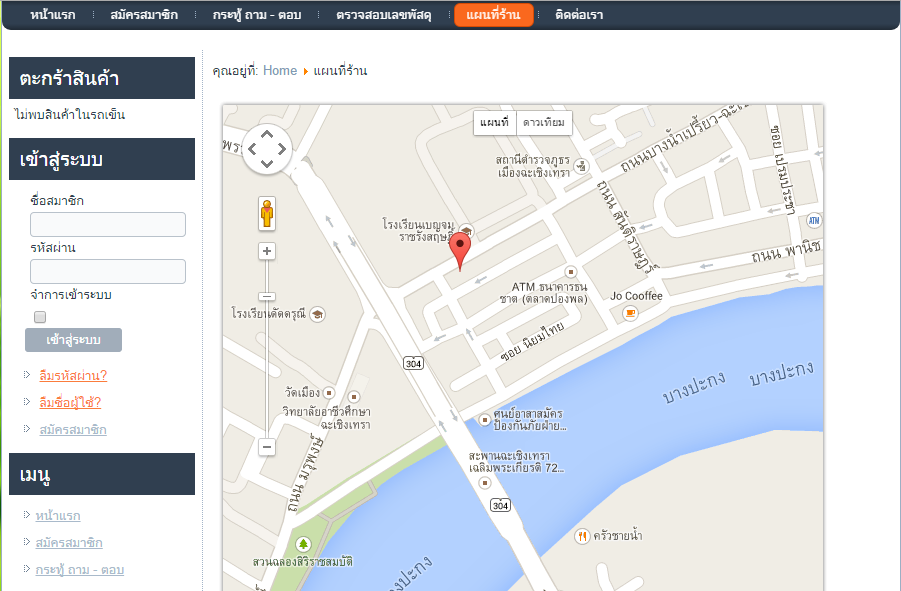Viewport: 901px width, 591px height.
Task: Open ตรวจสอบเลขพัสดุ in top navigation
Action: pyautogui.click(x=384, y=15)
